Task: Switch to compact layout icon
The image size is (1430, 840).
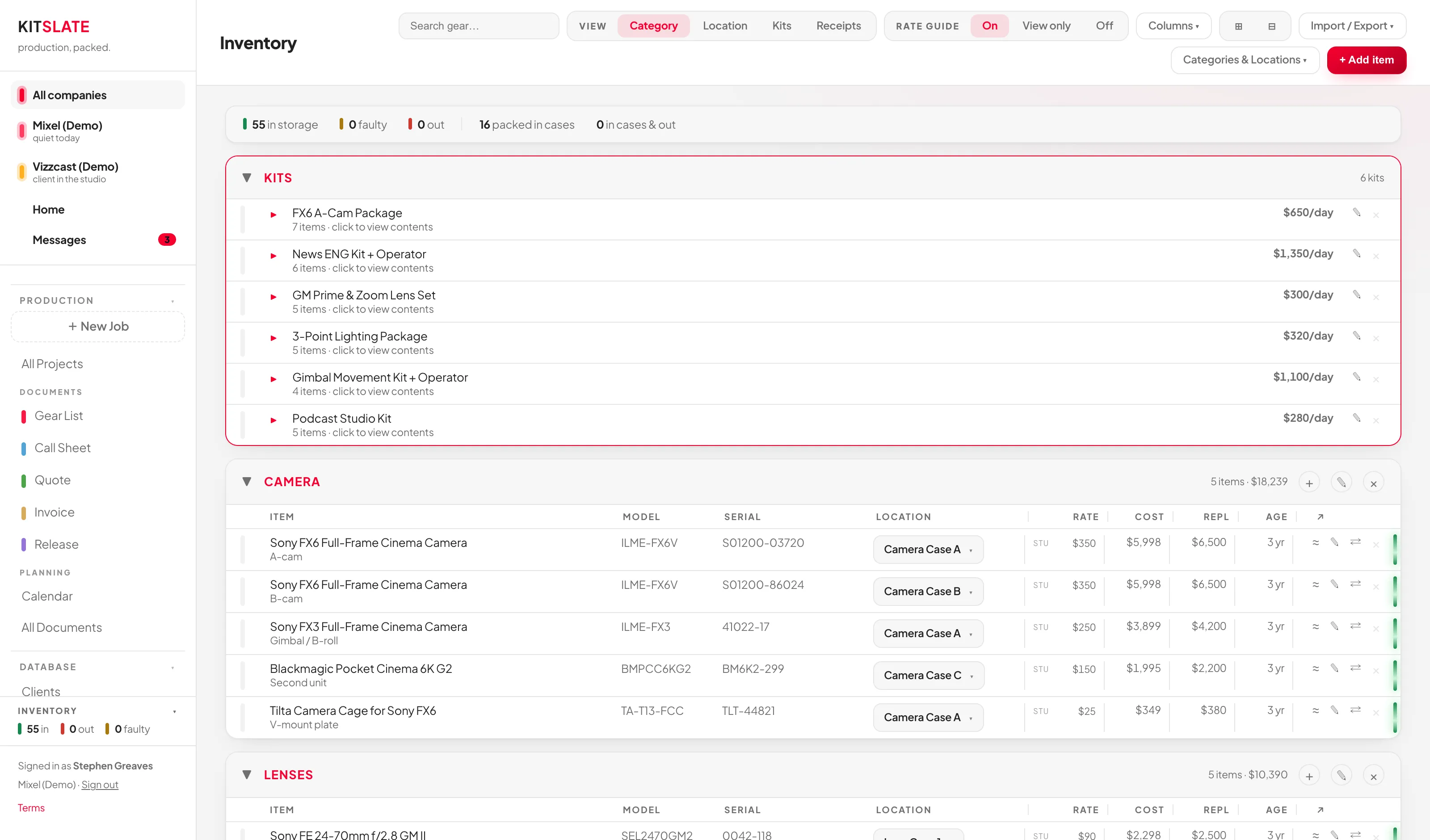Action: click(x=1272, y=26)
